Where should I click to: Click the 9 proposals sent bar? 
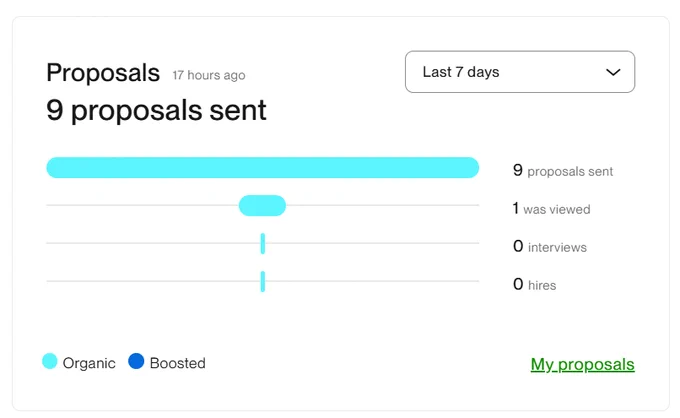263,168
